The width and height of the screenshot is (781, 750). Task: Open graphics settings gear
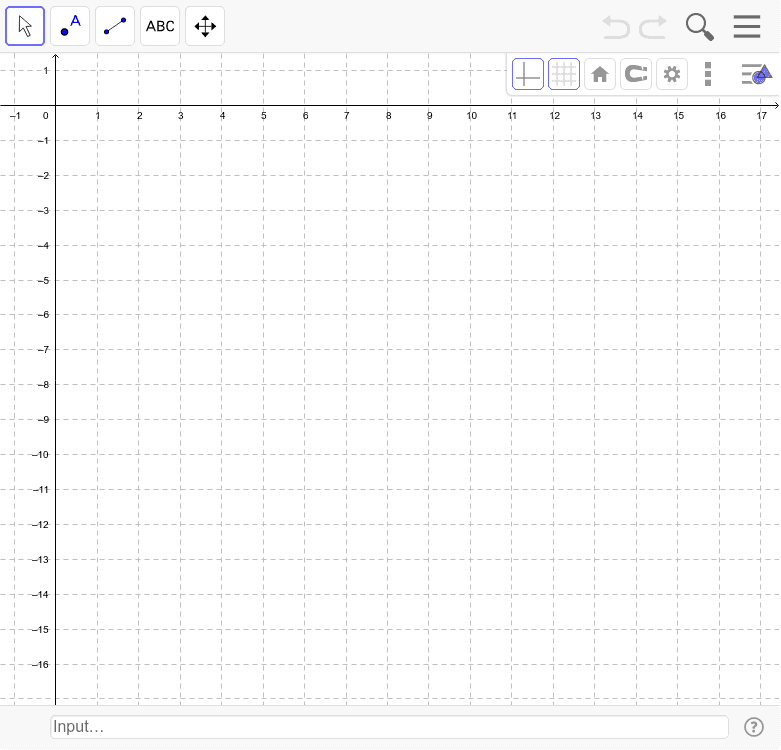pos(672,74)
